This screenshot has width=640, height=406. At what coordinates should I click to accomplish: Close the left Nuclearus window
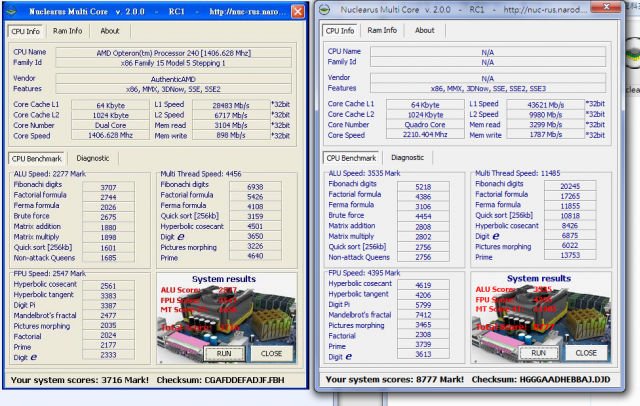click(x=298, y=11)
